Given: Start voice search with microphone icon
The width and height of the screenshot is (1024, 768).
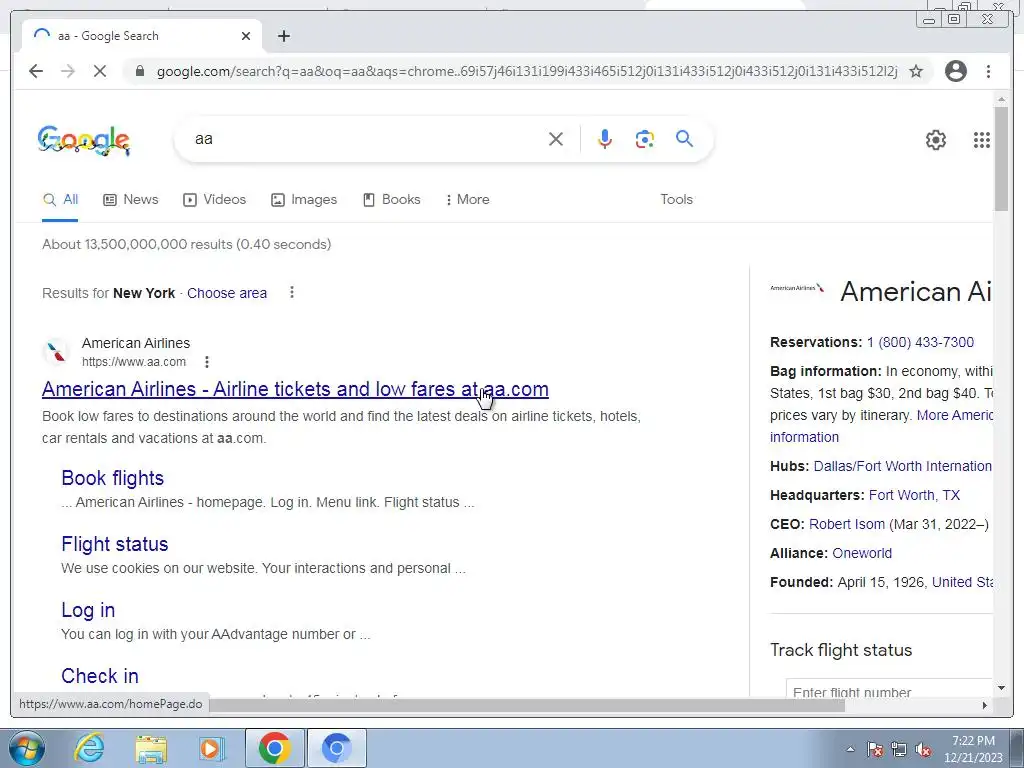Looking at the screenshot, I should pyautogui.click(x=605, y=139).
